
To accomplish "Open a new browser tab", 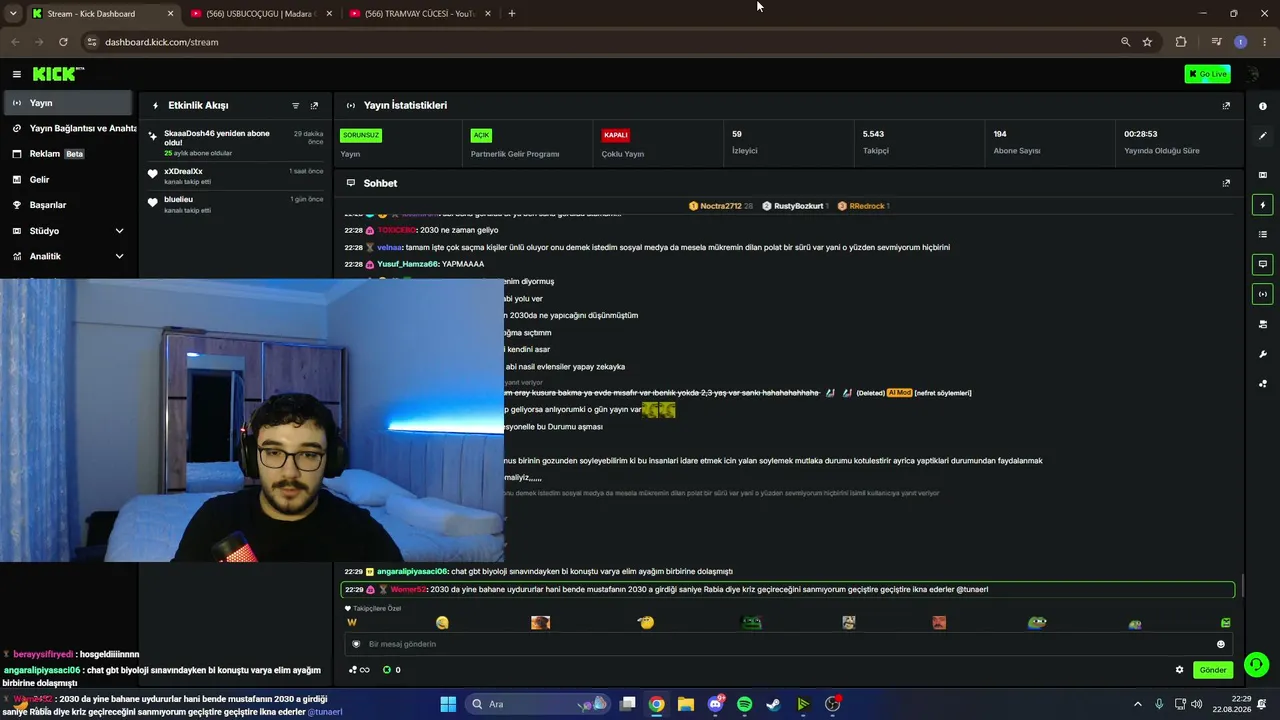I will click(x=512, y=14).
